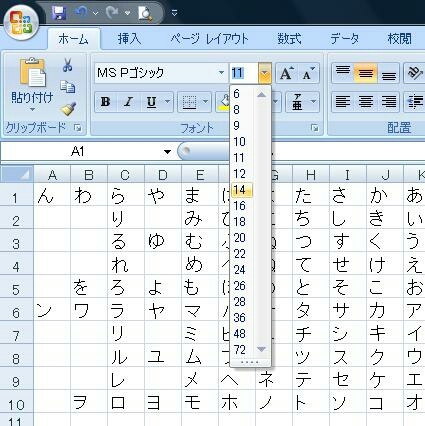Select row 5 header
The width and height of the screenshot is (425, 426).
[x=17, y=286]
